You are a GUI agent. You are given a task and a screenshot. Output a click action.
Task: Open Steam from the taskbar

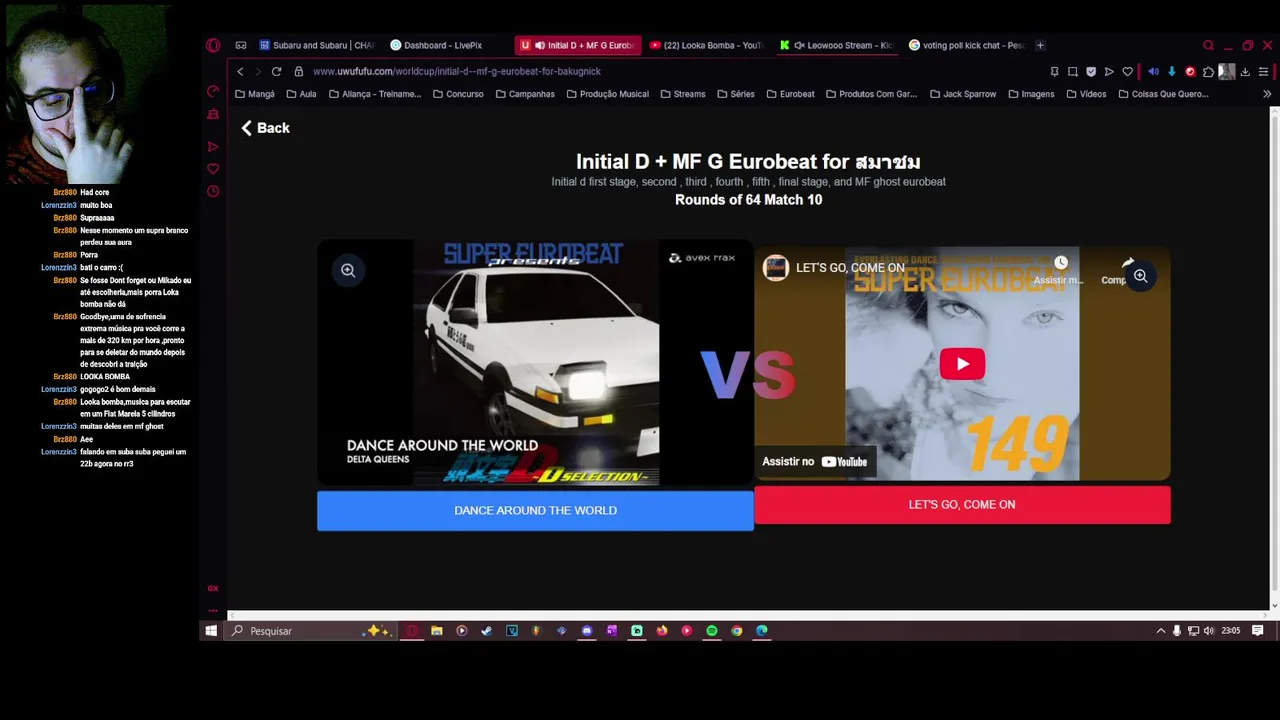point(486,631)
